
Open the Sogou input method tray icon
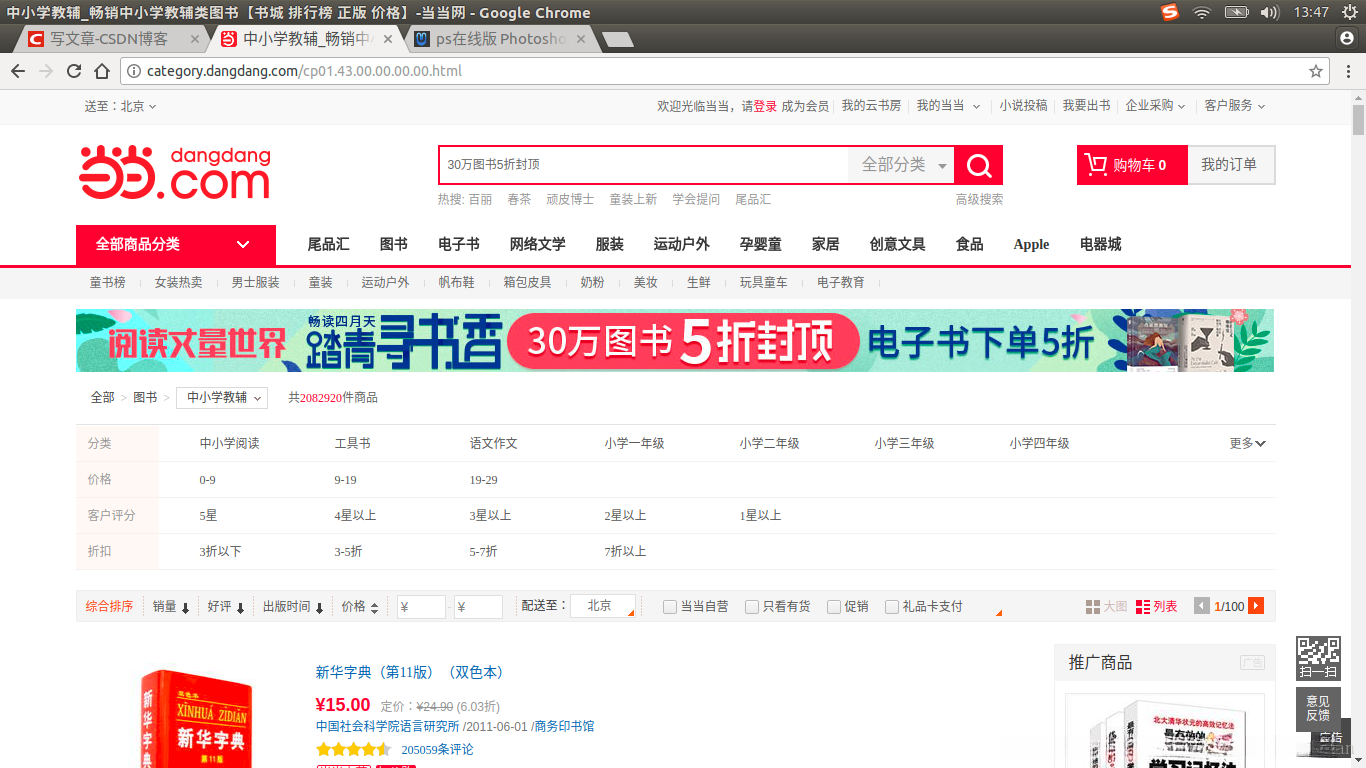[x=1170, y=12]
